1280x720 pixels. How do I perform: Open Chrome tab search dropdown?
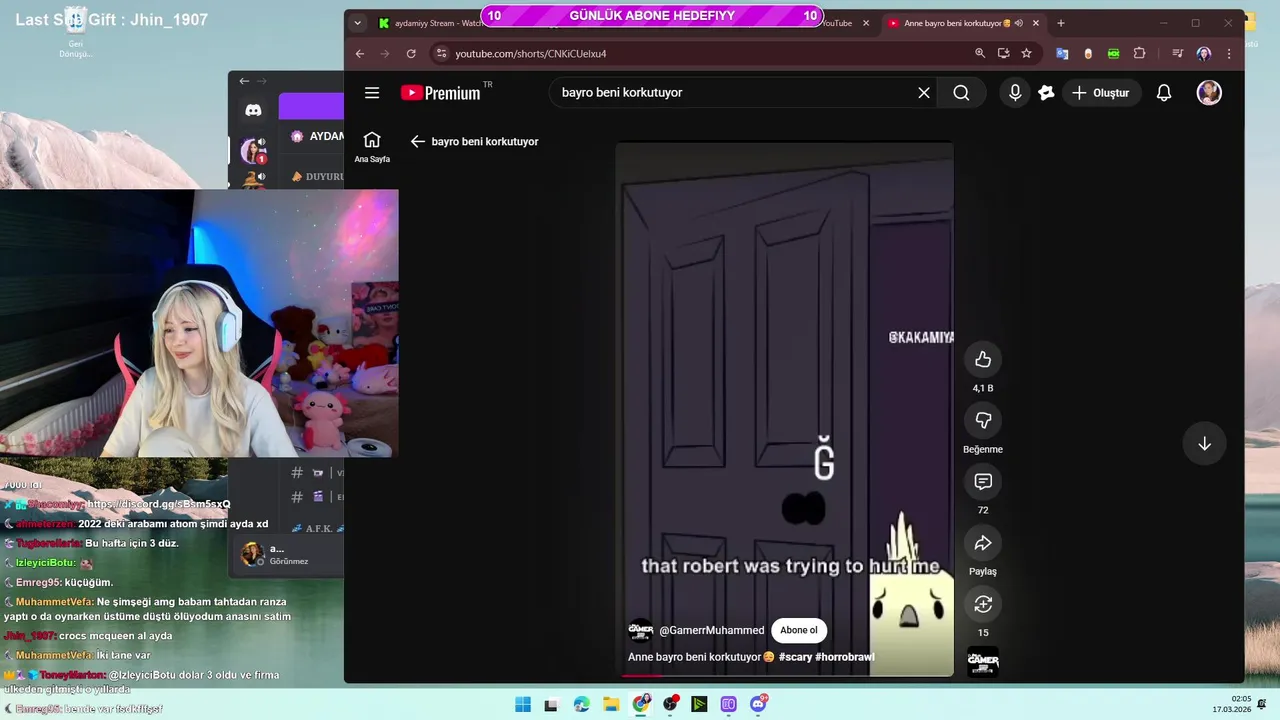point(357,23)
